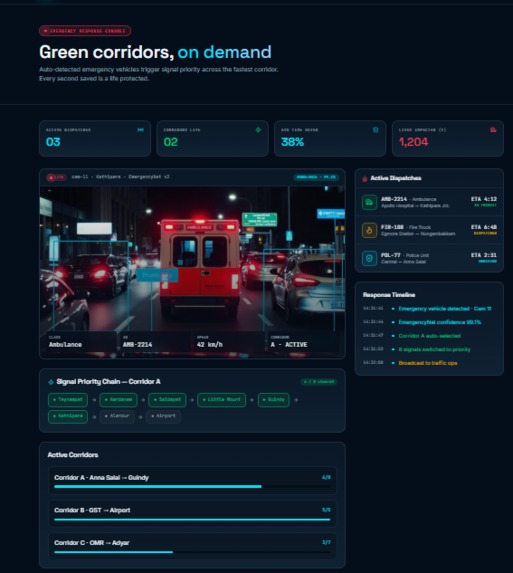Open the 'Corridor C - OMR → Adyar' row
This screenshot has width=513, height=573.
pos(192,546)
